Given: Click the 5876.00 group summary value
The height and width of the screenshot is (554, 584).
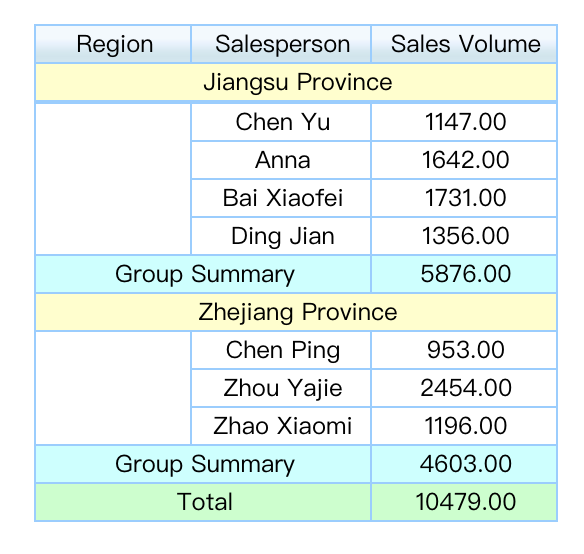Looking at the screenshot, I should point(464,274).
